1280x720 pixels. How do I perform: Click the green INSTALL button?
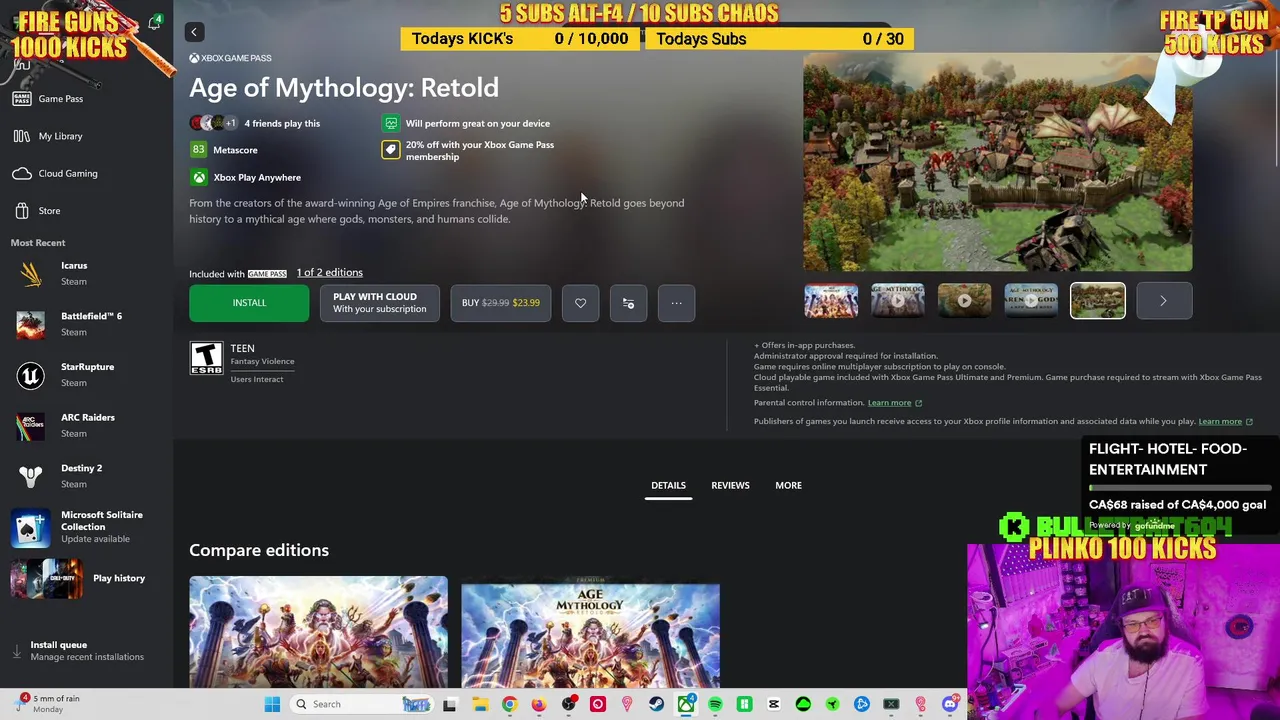249,303
